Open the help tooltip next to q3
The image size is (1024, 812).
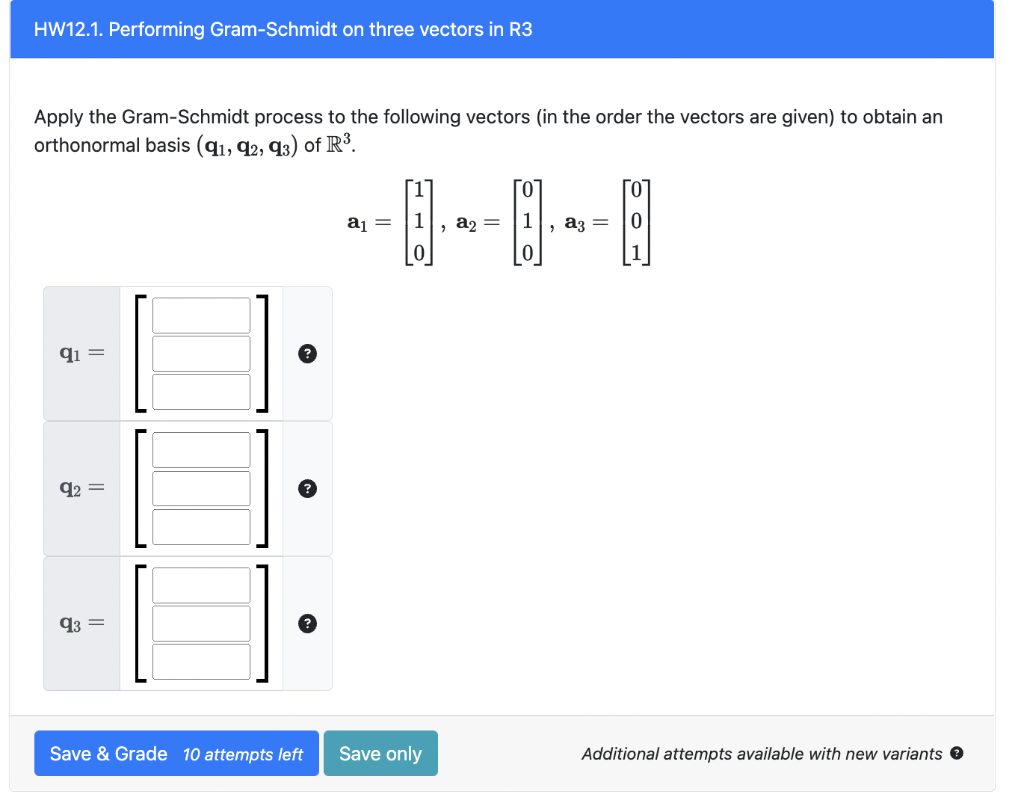point(307,623)
